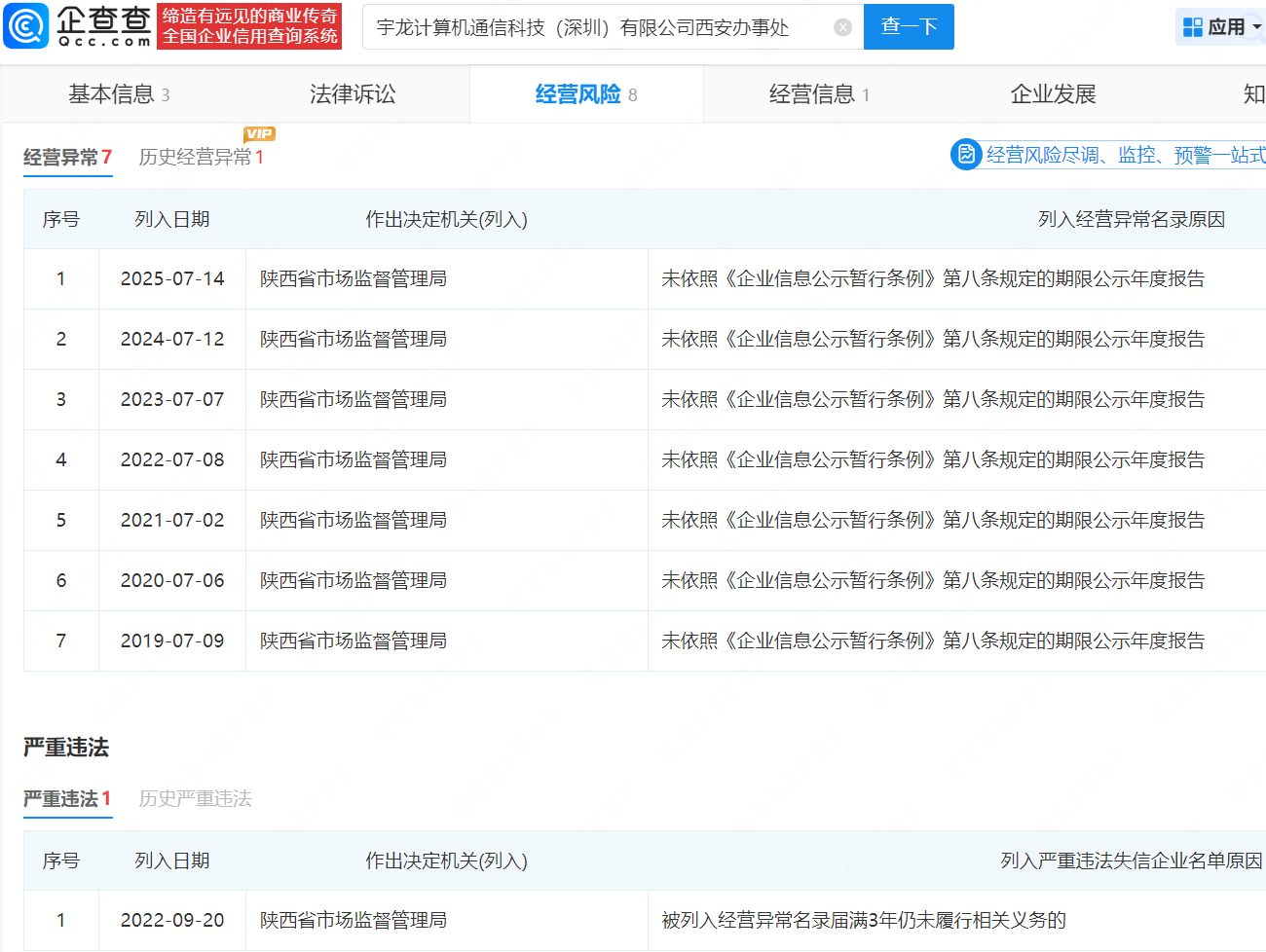Select the 经营异常 sub-tab

click(67, 158)
